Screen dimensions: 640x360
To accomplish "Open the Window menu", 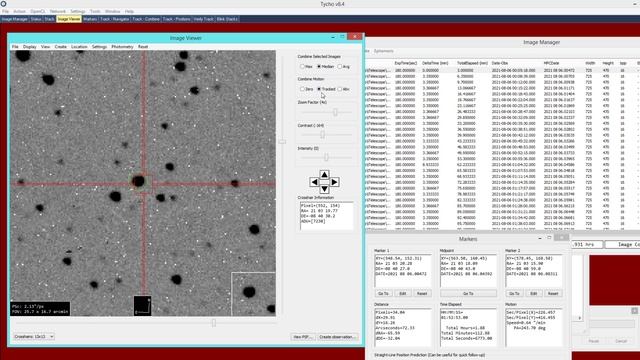I will [x=112, y=11].
